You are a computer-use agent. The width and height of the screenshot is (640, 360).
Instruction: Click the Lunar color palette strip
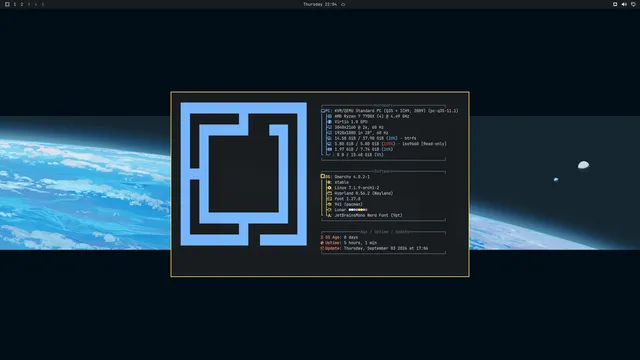358,210
